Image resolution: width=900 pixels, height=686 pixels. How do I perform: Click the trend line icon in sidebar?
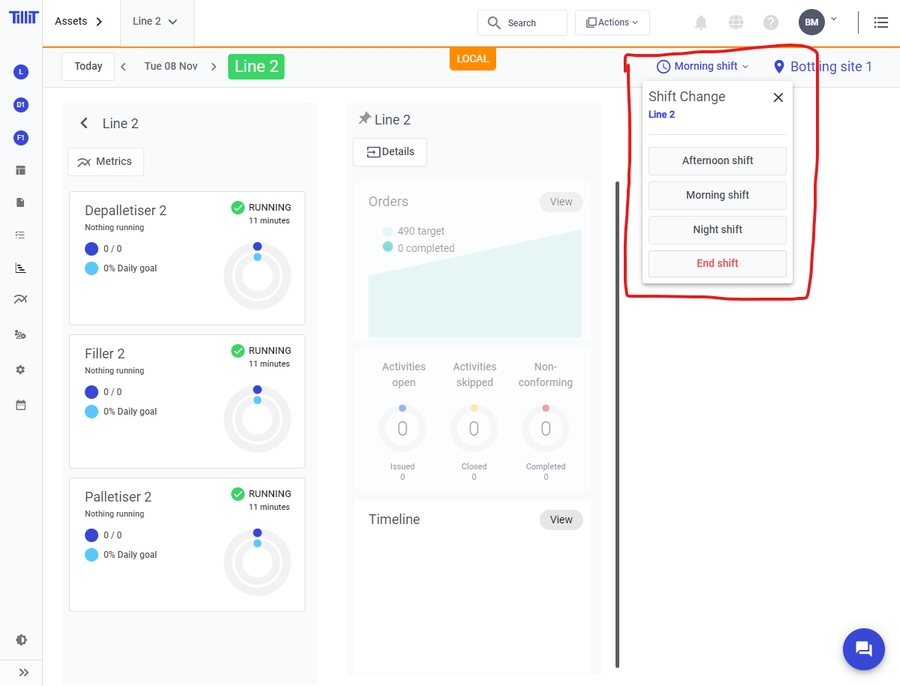coord(21,299)
